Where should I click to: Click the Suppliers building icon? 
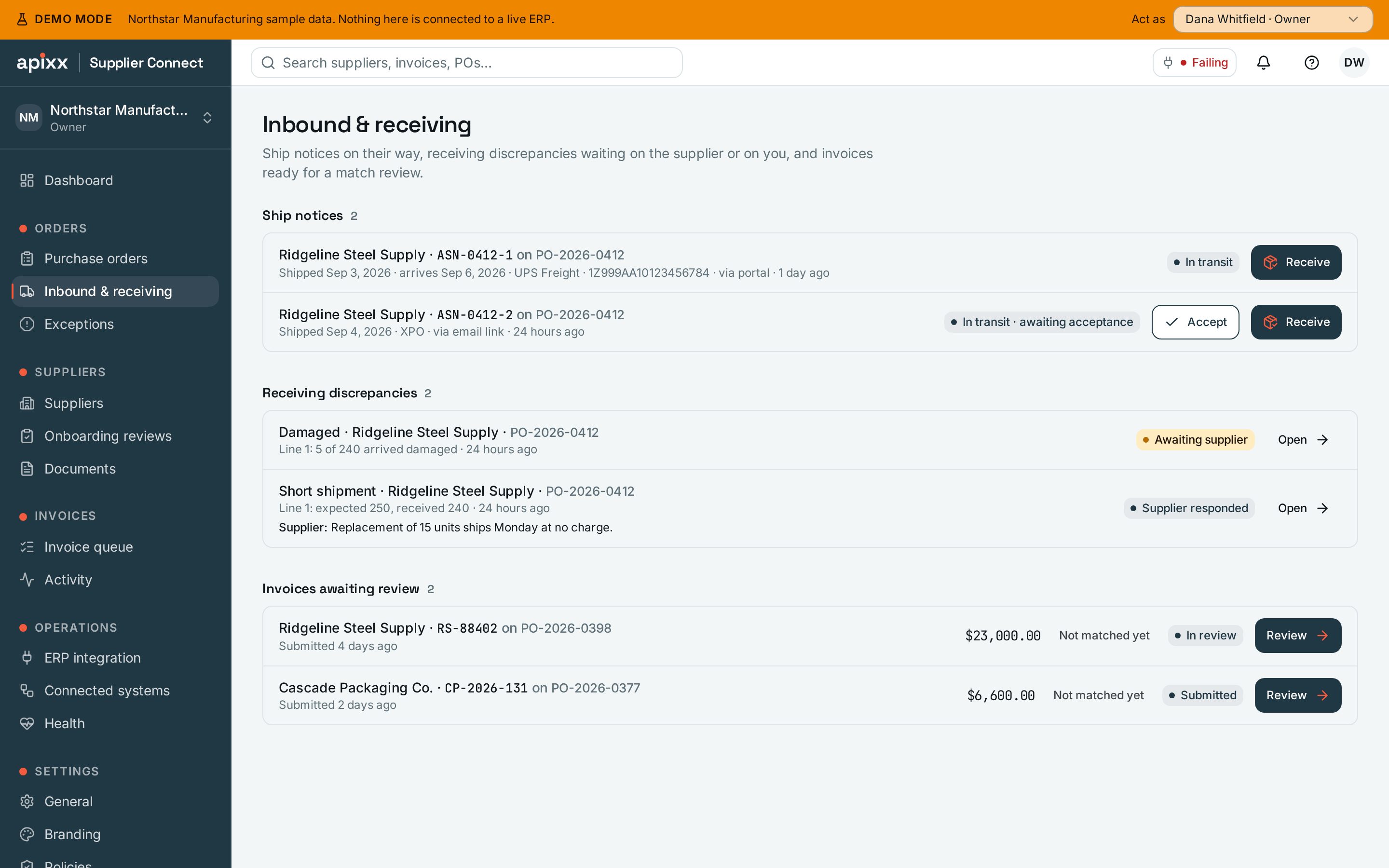click(x=27, y=403)
